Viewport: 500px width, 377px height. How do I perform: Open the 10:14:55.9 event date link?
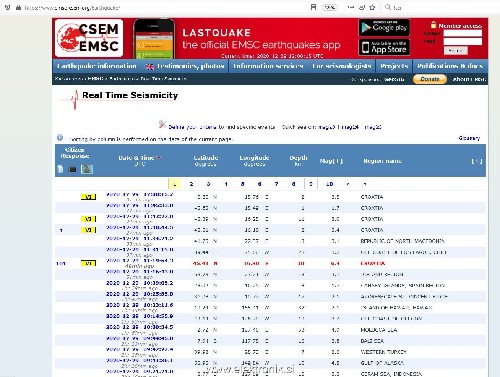click(x=140, y=316)
